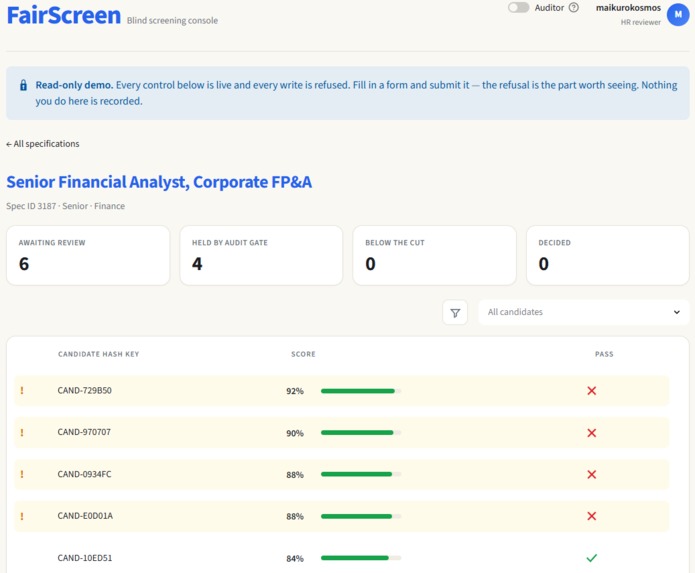Click the red X fail mark for CAND-970707
The height and width of the screenshot is (573, 695).
click(x=591, y=433)
